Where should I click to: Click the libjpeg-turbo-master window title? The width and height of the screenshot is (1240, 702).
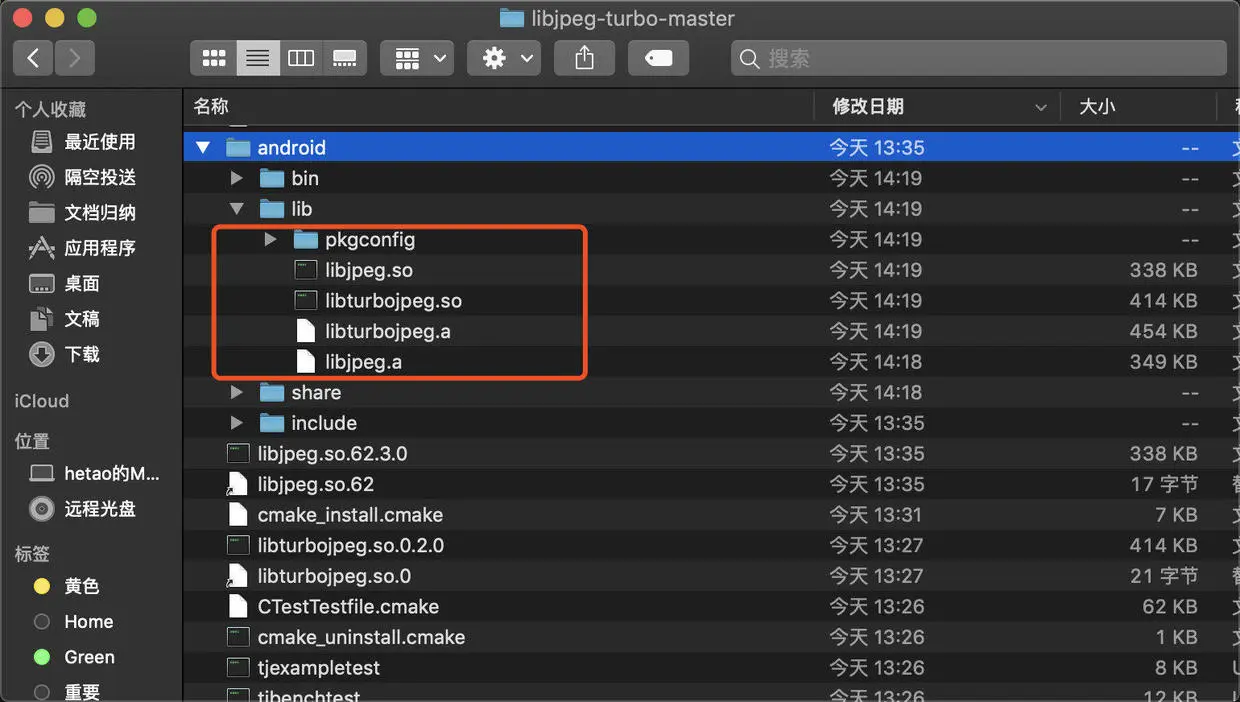[x=633, y=18]
